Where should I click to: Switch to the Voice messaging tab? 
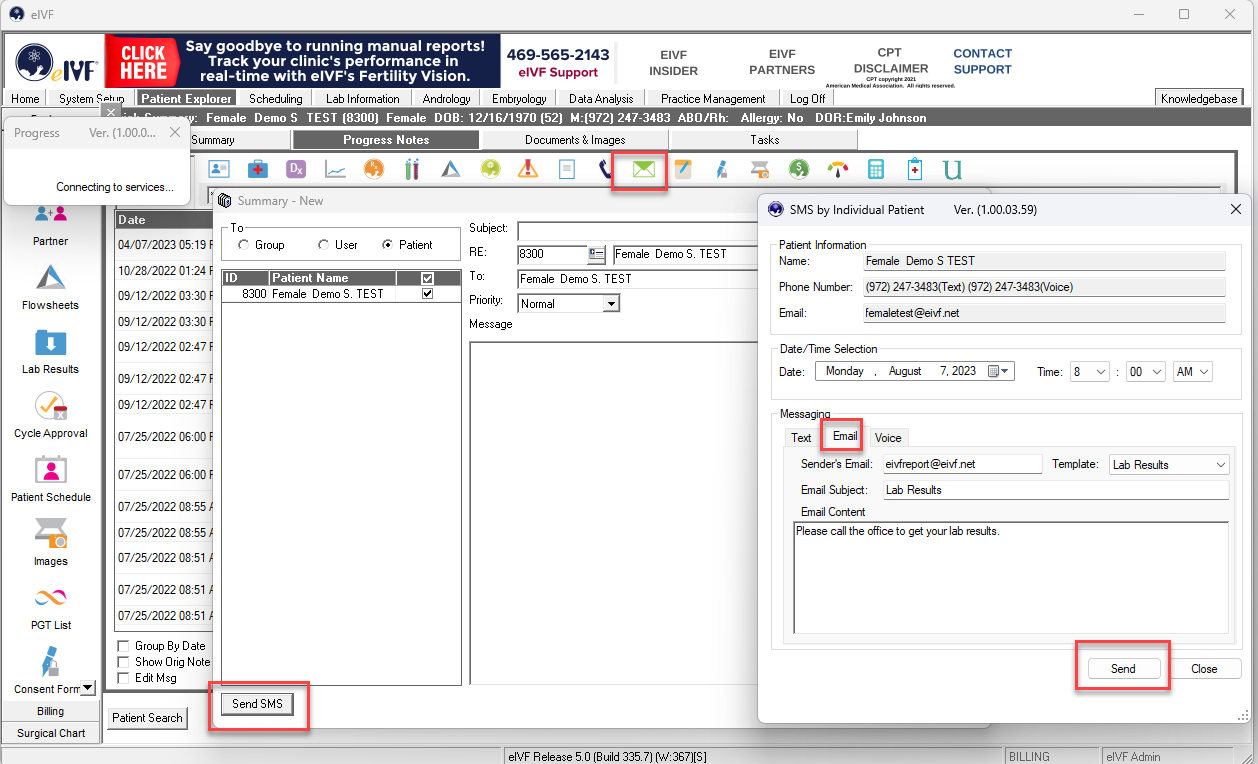click(888, 437)
